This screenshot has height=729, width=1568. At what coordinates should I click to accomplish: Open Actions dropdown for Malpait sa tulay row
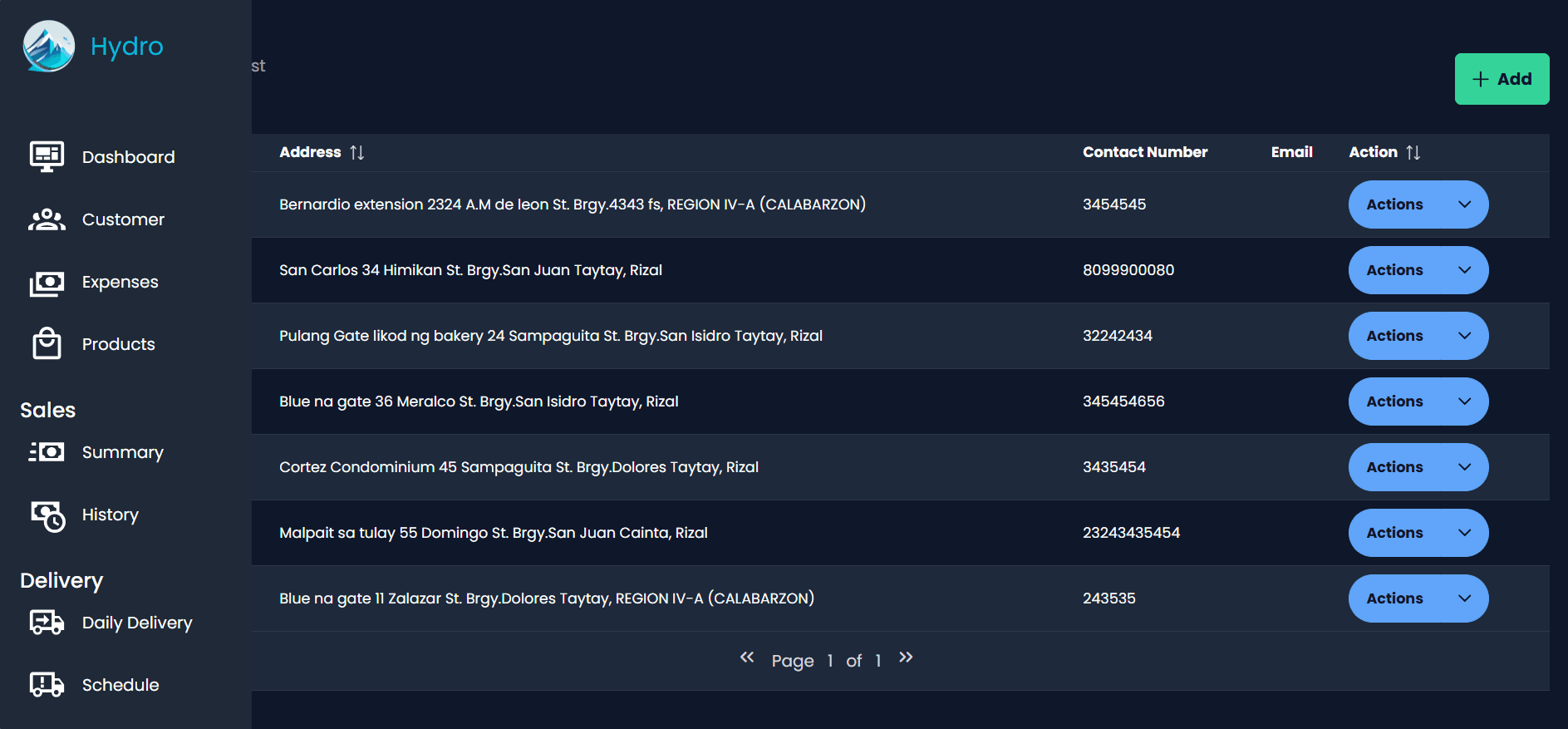pos(1418,533)
